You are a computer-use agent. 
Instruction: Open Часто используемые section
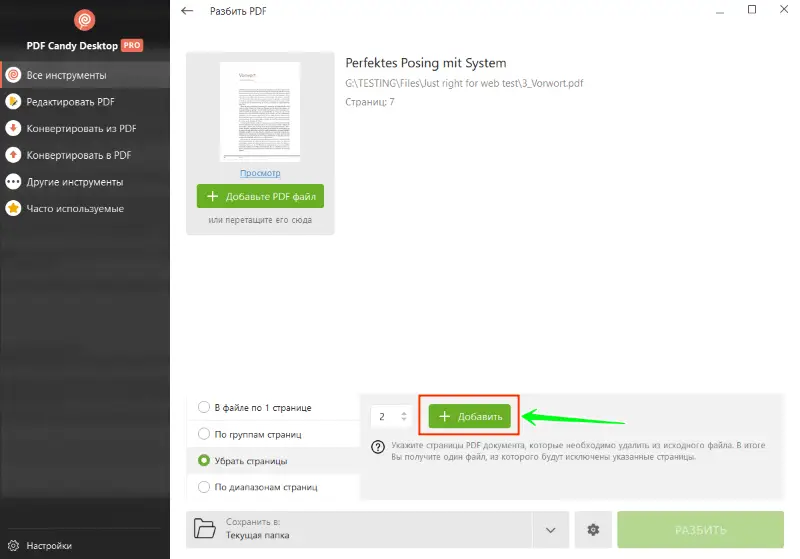tap(85, 208)
